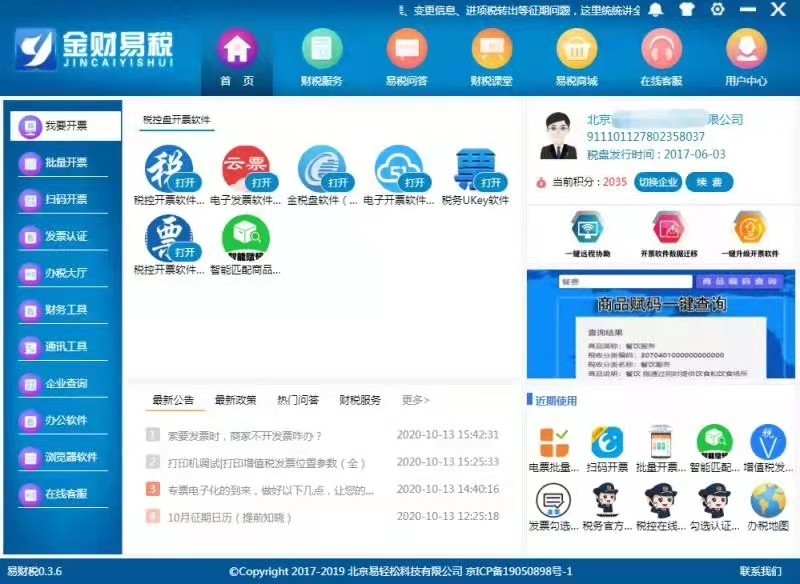Open 在线客服 in the top navigation bar

tap(661, 58)
